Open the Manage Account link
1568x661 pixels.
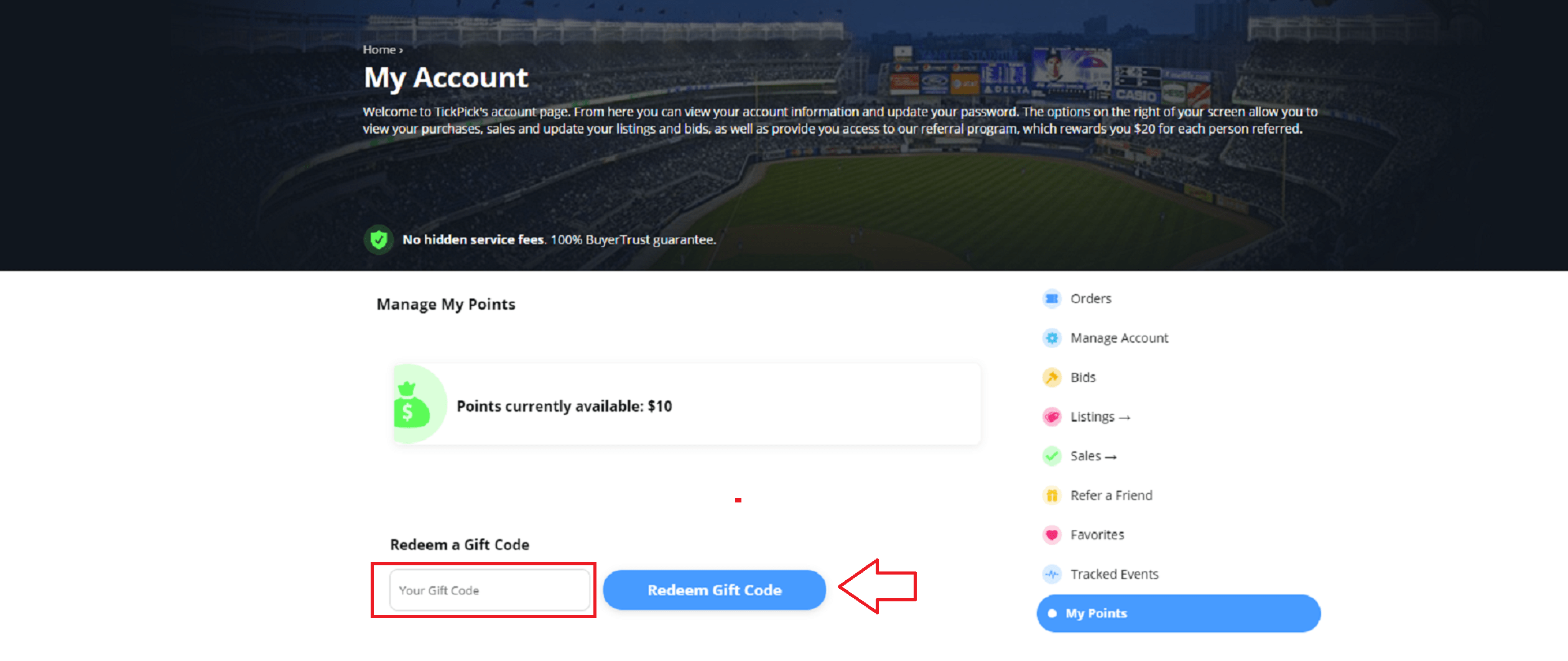point(1119,338)
